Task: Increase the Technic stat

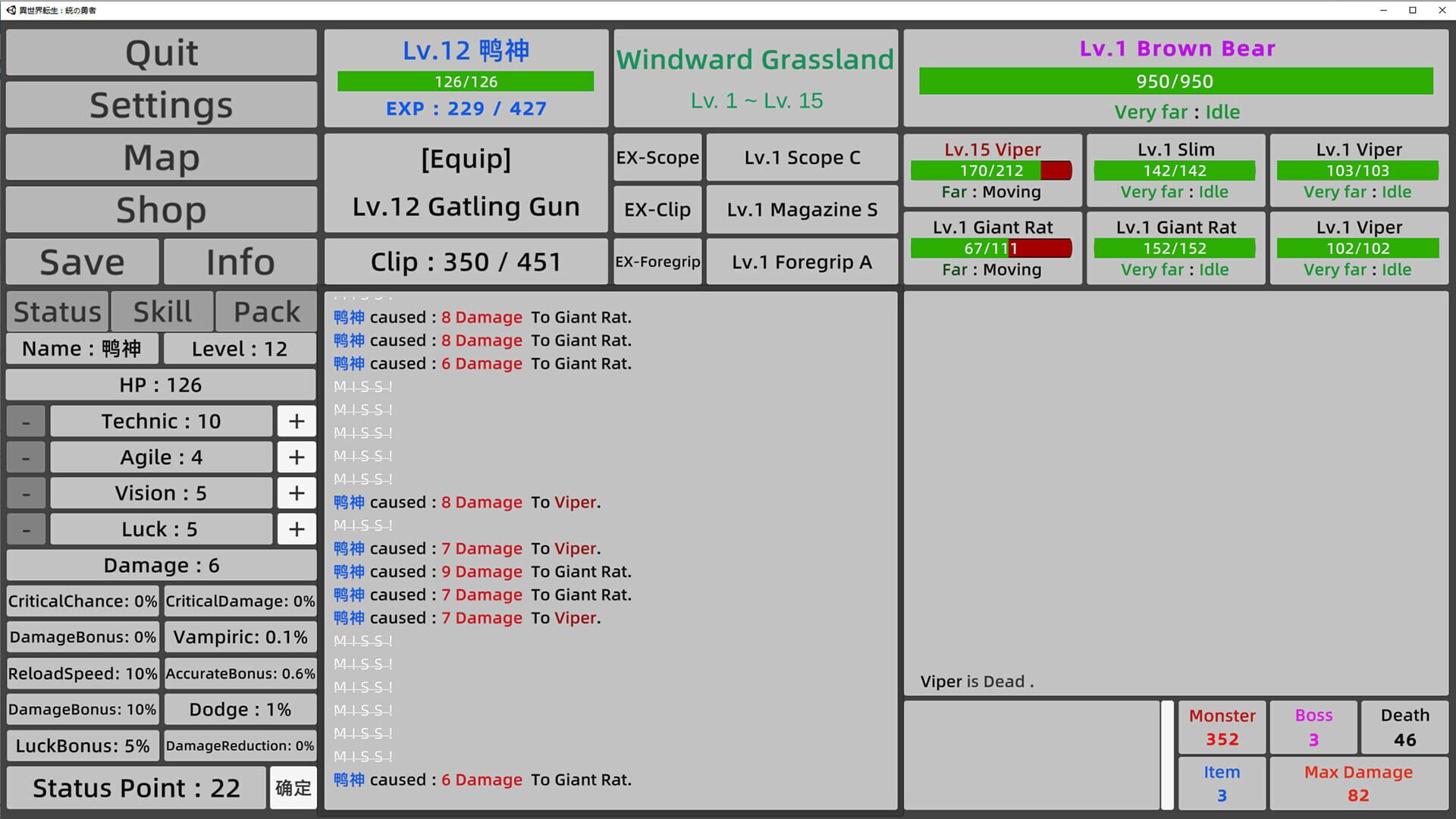Action: (296, 420)
